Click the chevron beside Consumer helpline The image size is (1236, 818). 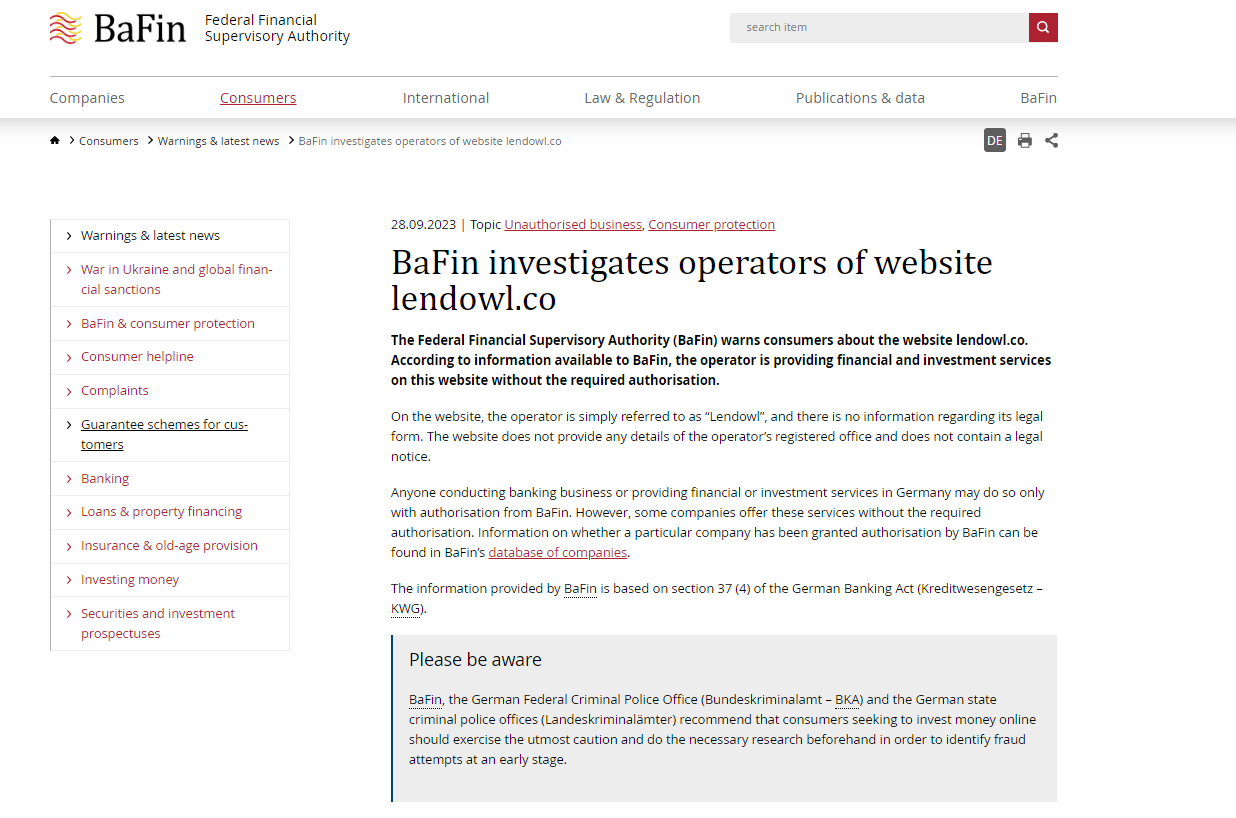tap(69, 357)
